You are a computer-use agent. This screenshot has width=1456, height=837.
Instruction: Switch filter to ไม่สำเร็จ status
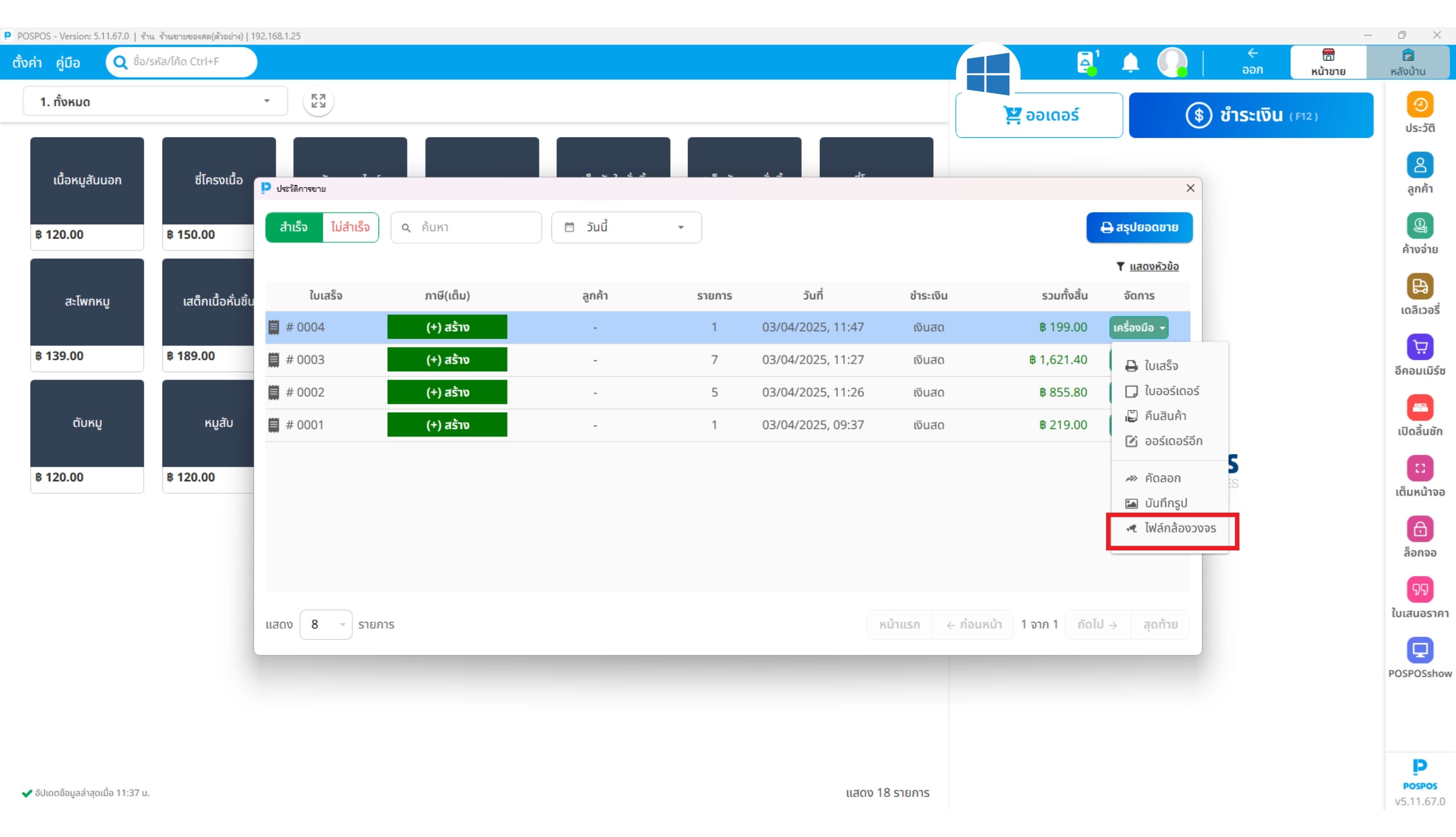click(350, 227)
